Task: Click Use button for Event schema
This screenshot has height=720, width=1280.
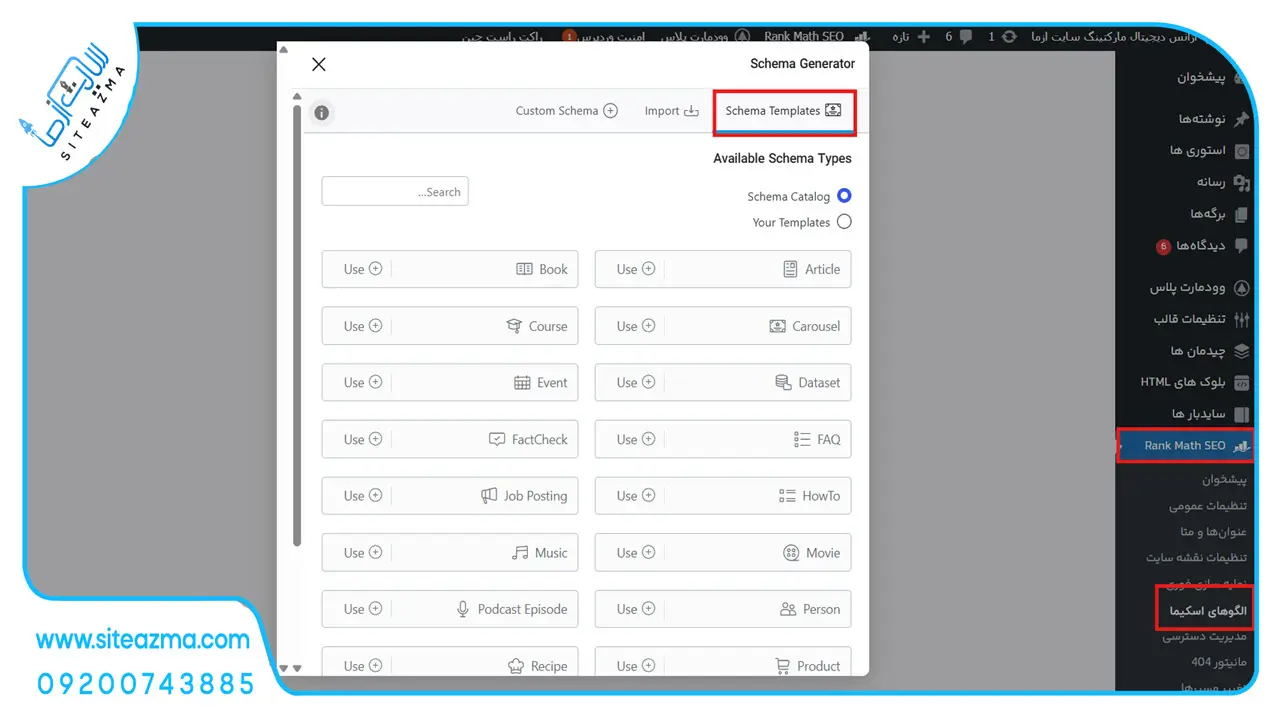Action: 363,382
